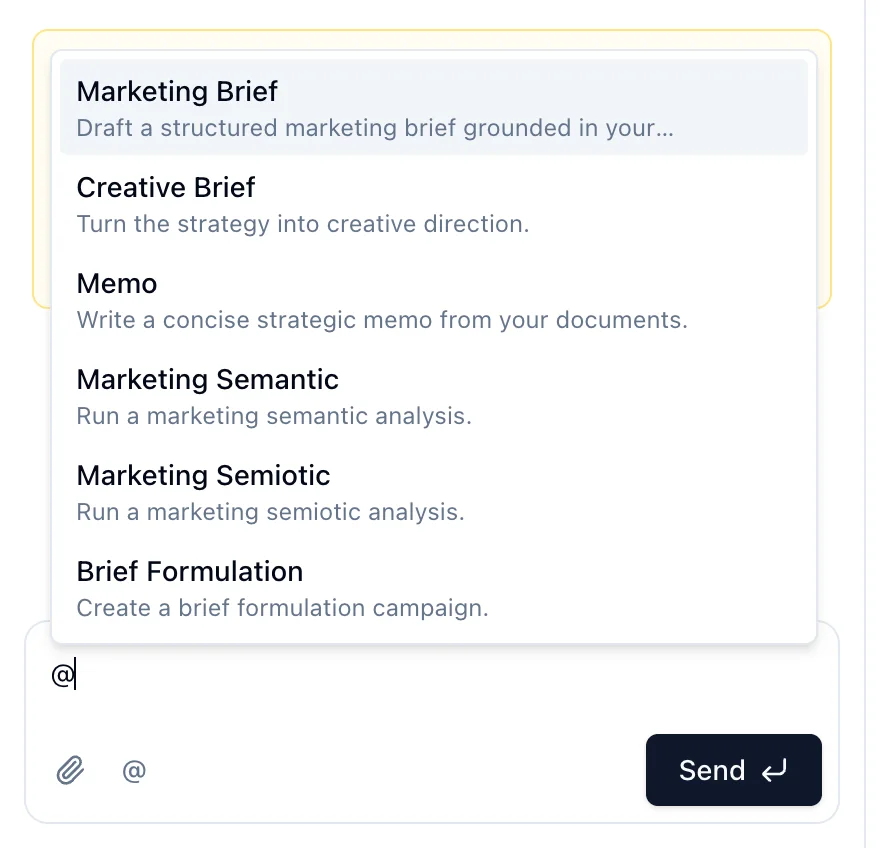Click "Write a concise strategic memo" description
The image size is (880, 848).
pos(382,320)
